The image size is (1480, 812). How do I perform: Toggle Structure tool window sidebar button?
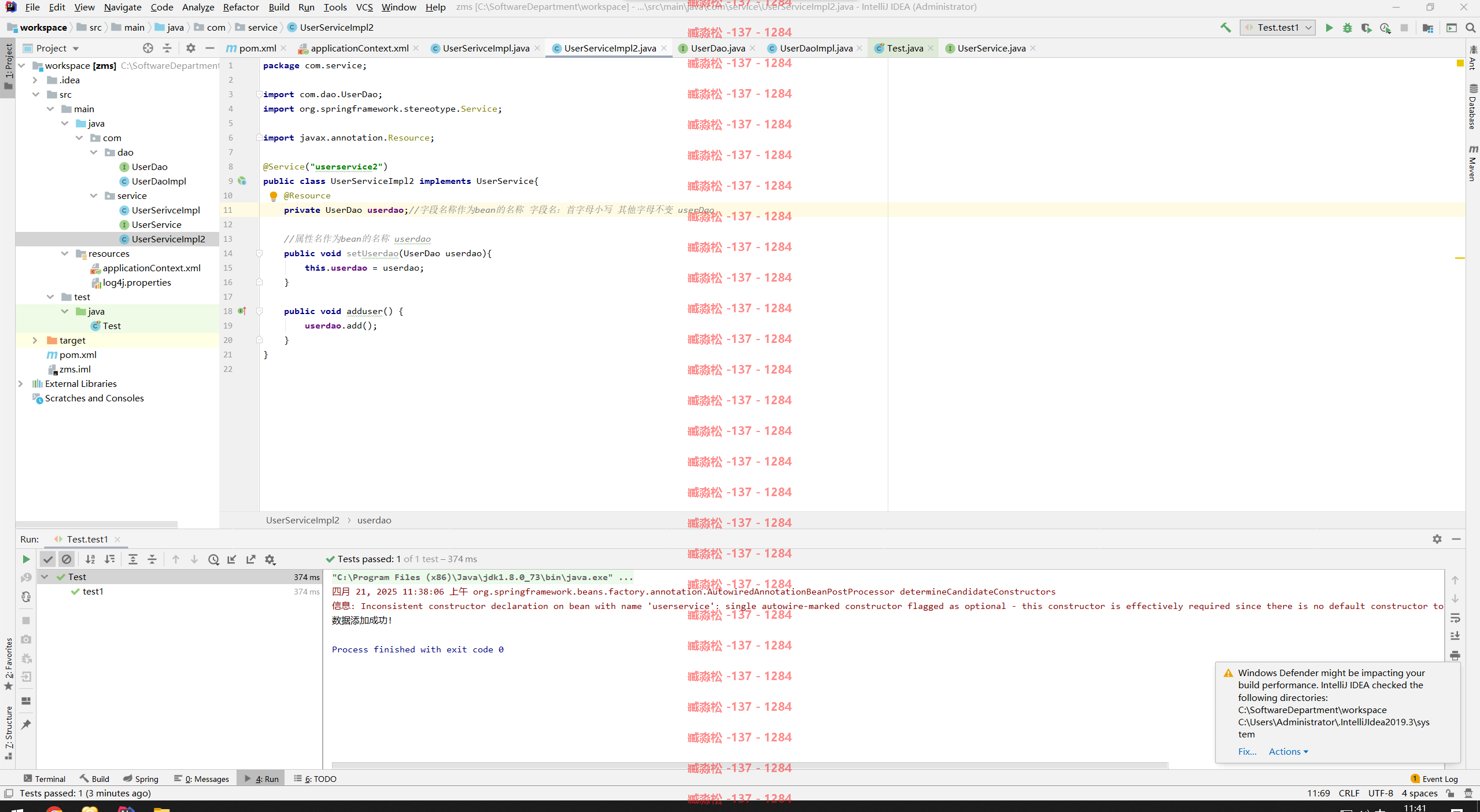pyautogui.click(x=8, y=733)
